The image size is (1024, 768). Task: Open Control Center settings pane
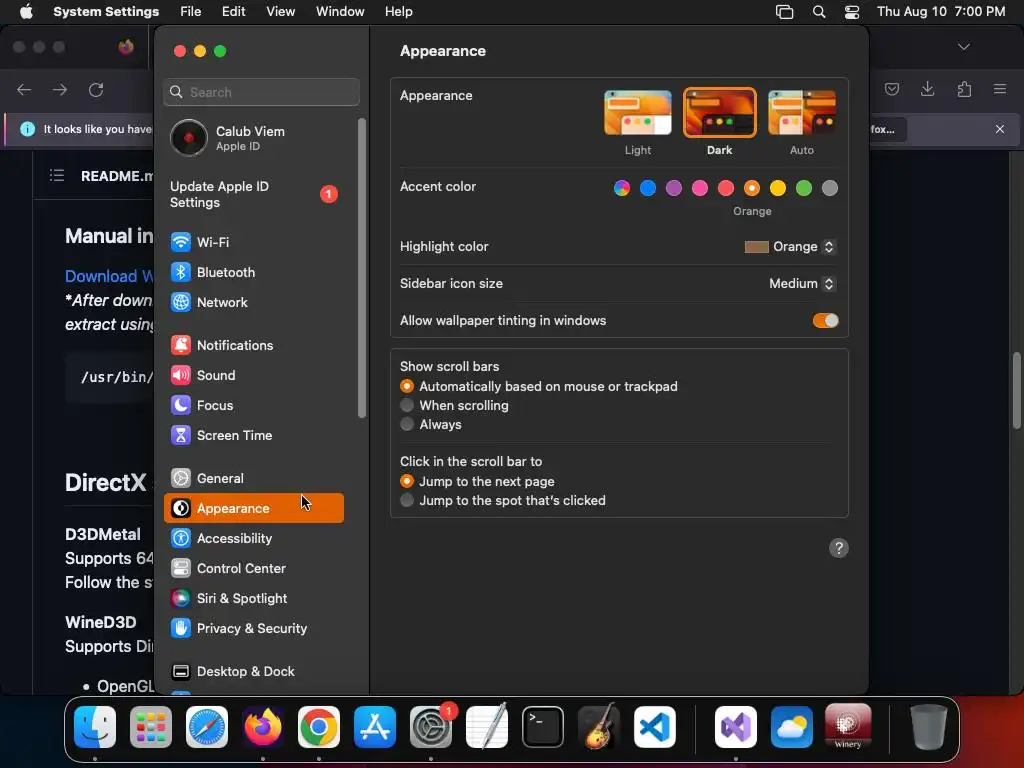(253, 569)
